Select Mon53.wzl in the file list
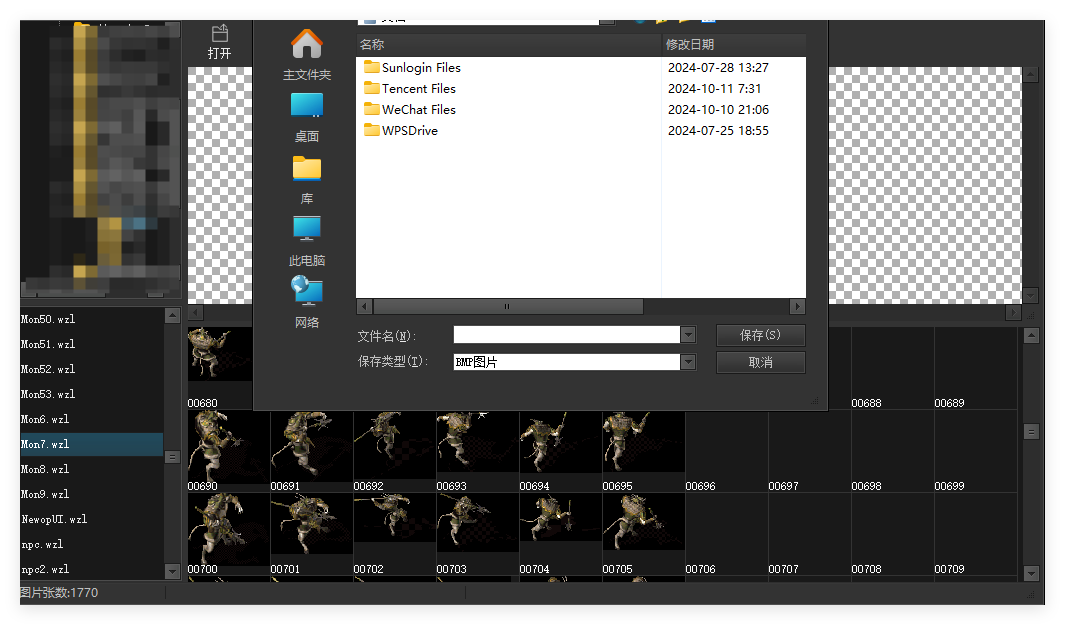Image resolution: width=1065 pixels, height=625 pixels. point(92,395)
